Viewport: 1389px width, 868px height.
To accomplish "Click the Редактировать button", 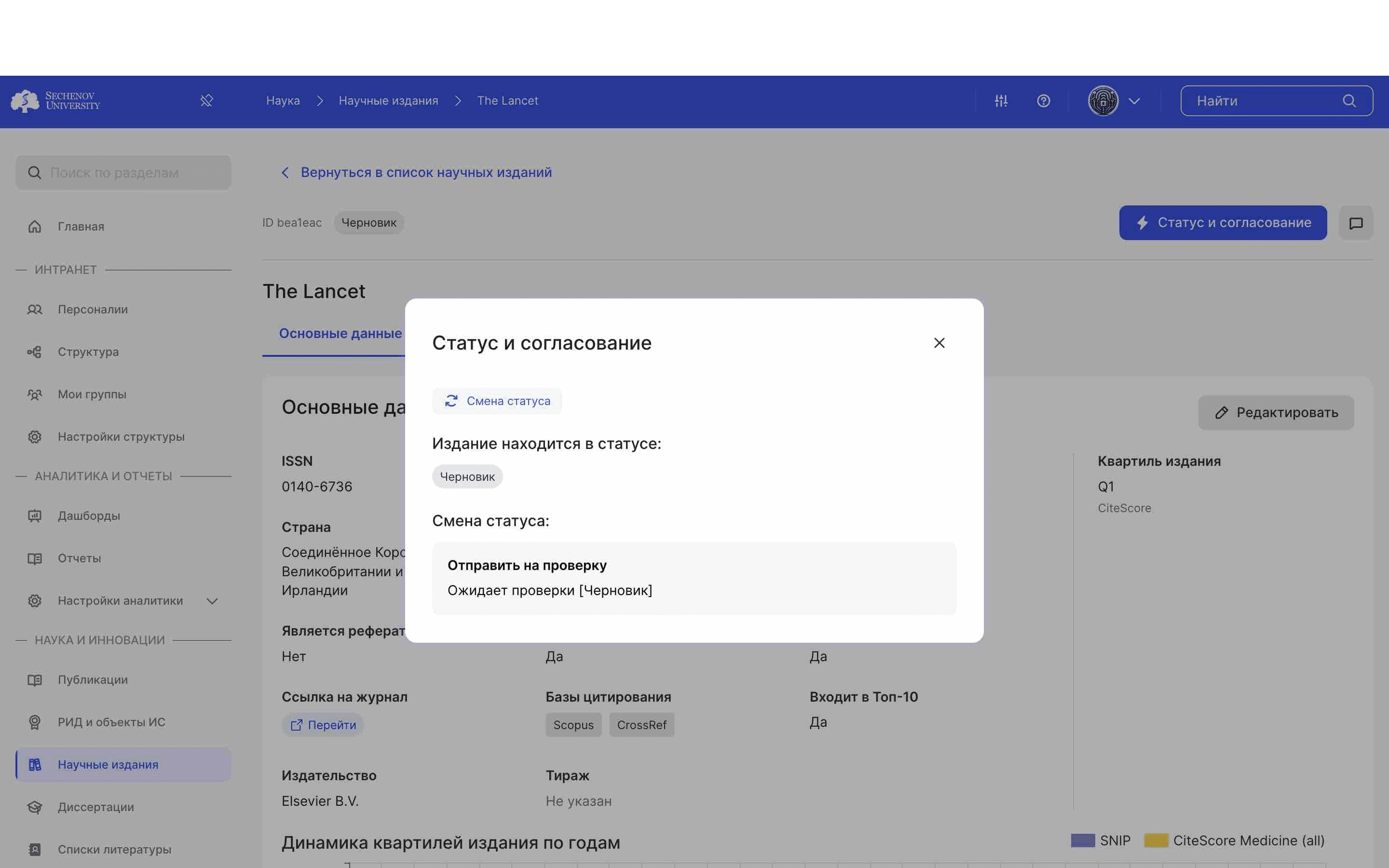I will [1276, 413].
